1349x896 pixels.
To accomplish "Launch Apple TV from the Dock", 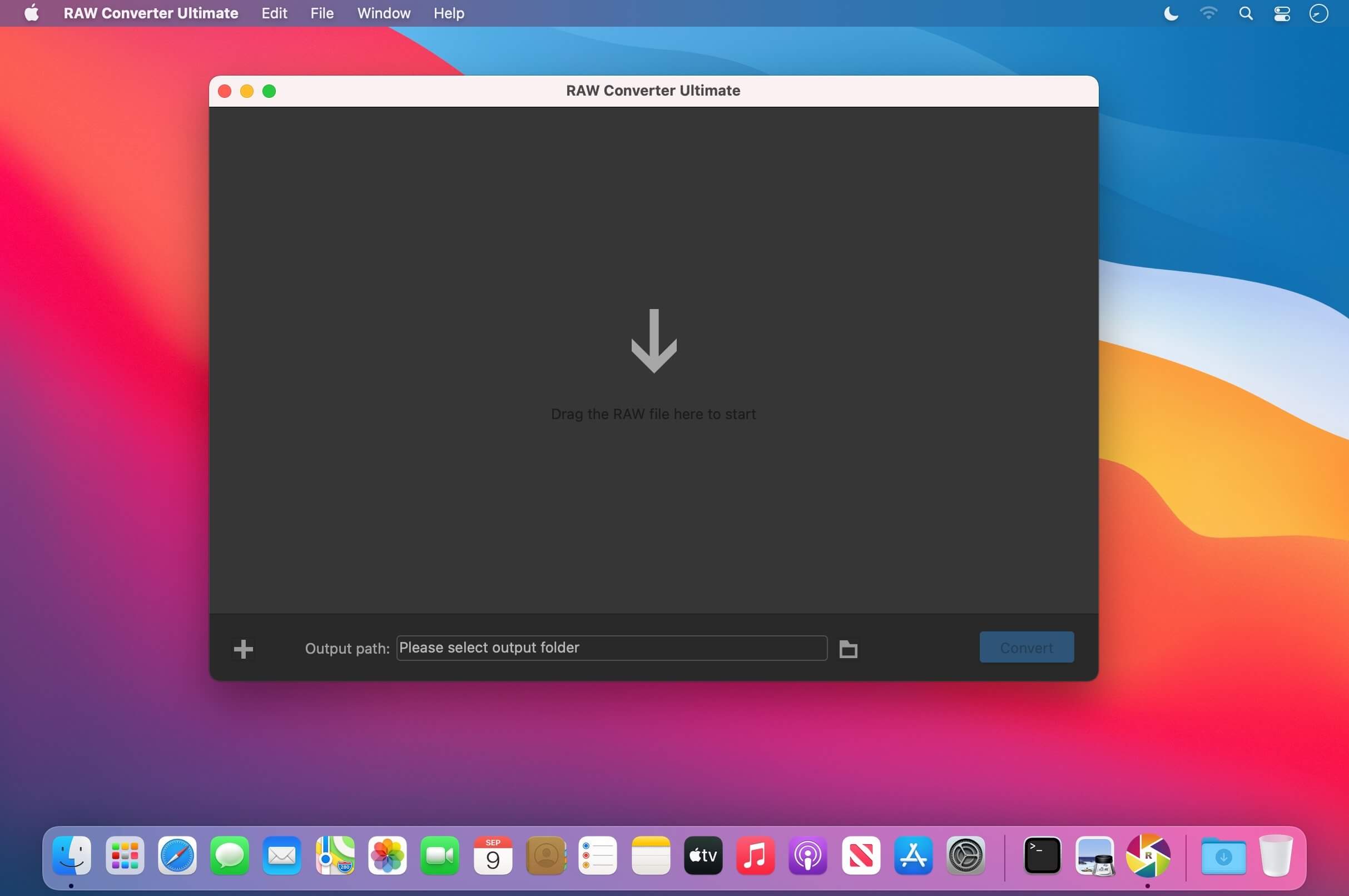I will pyautogui.click(x=703, y=855).
